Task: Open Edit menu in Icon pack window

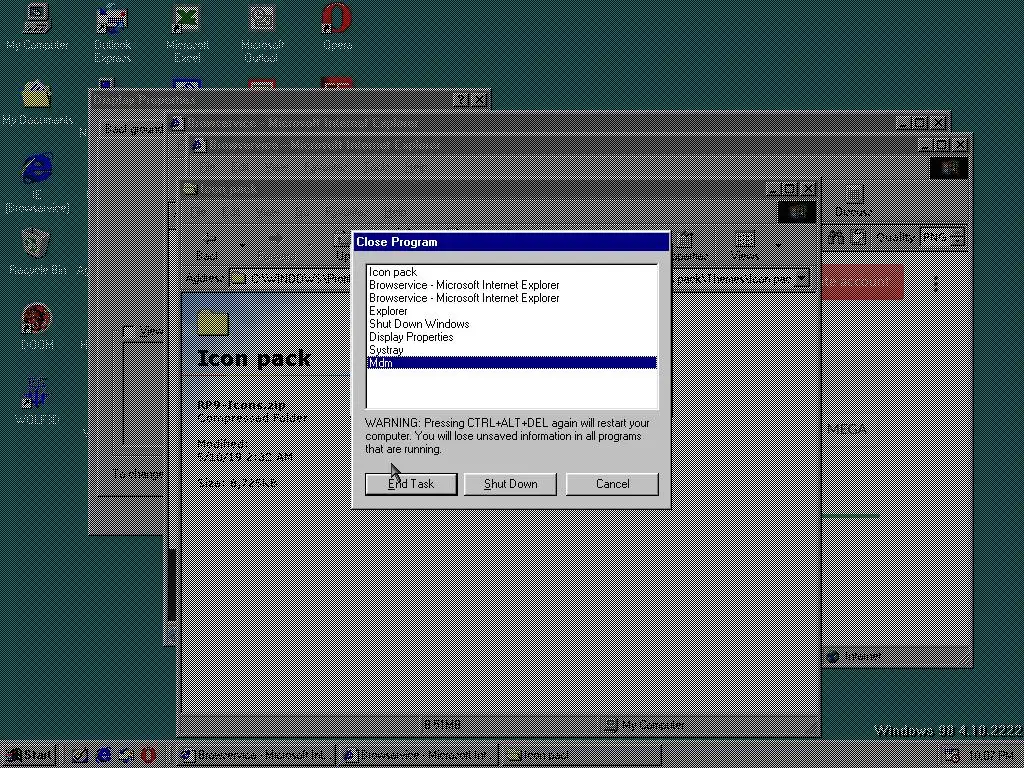Action: 231,212
